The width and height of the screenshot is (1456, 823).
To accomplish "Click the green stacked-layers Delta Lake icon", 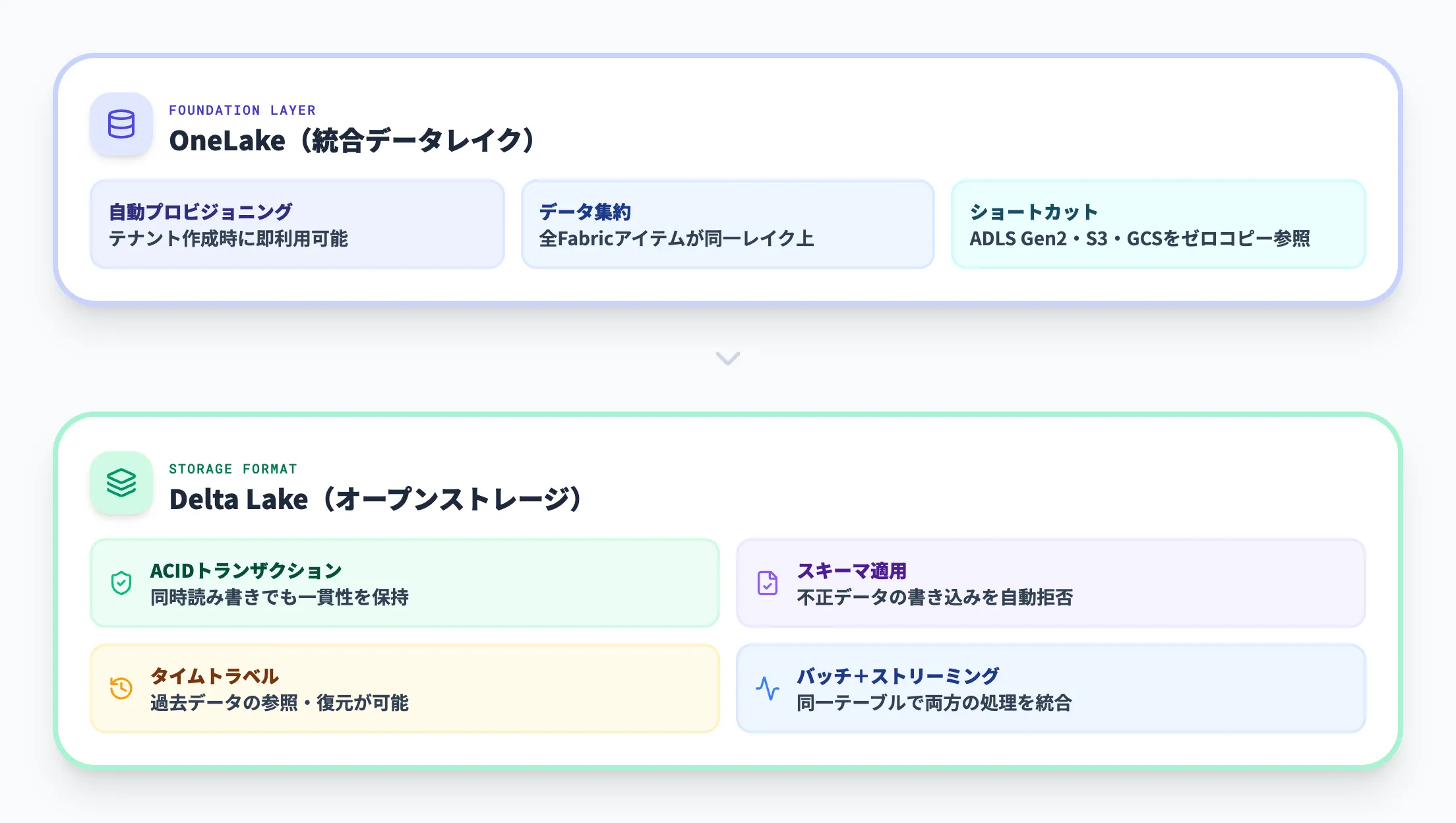I will tap(122, 485).
